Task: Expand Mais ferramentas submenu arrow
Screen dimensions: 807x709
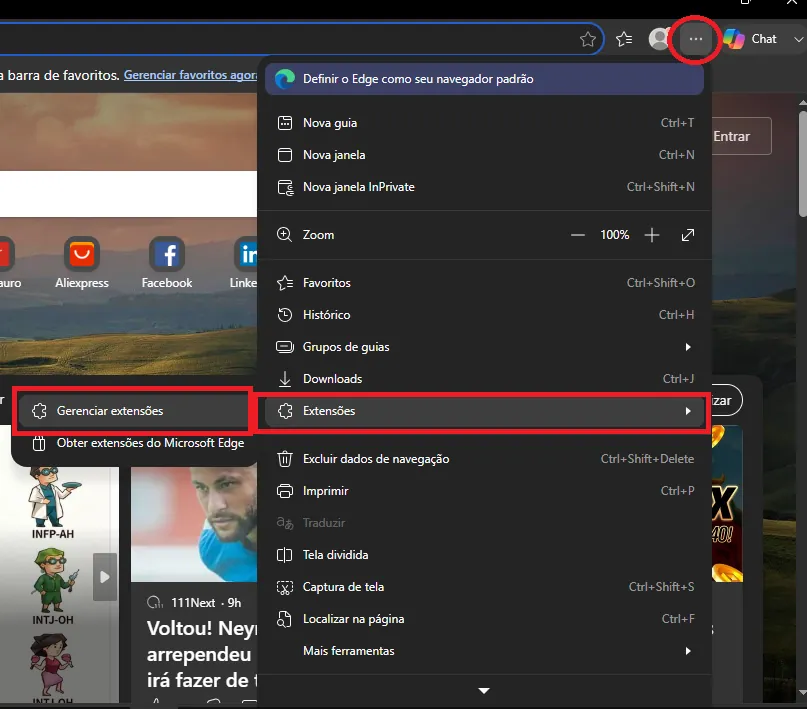Action: (688, 651)
